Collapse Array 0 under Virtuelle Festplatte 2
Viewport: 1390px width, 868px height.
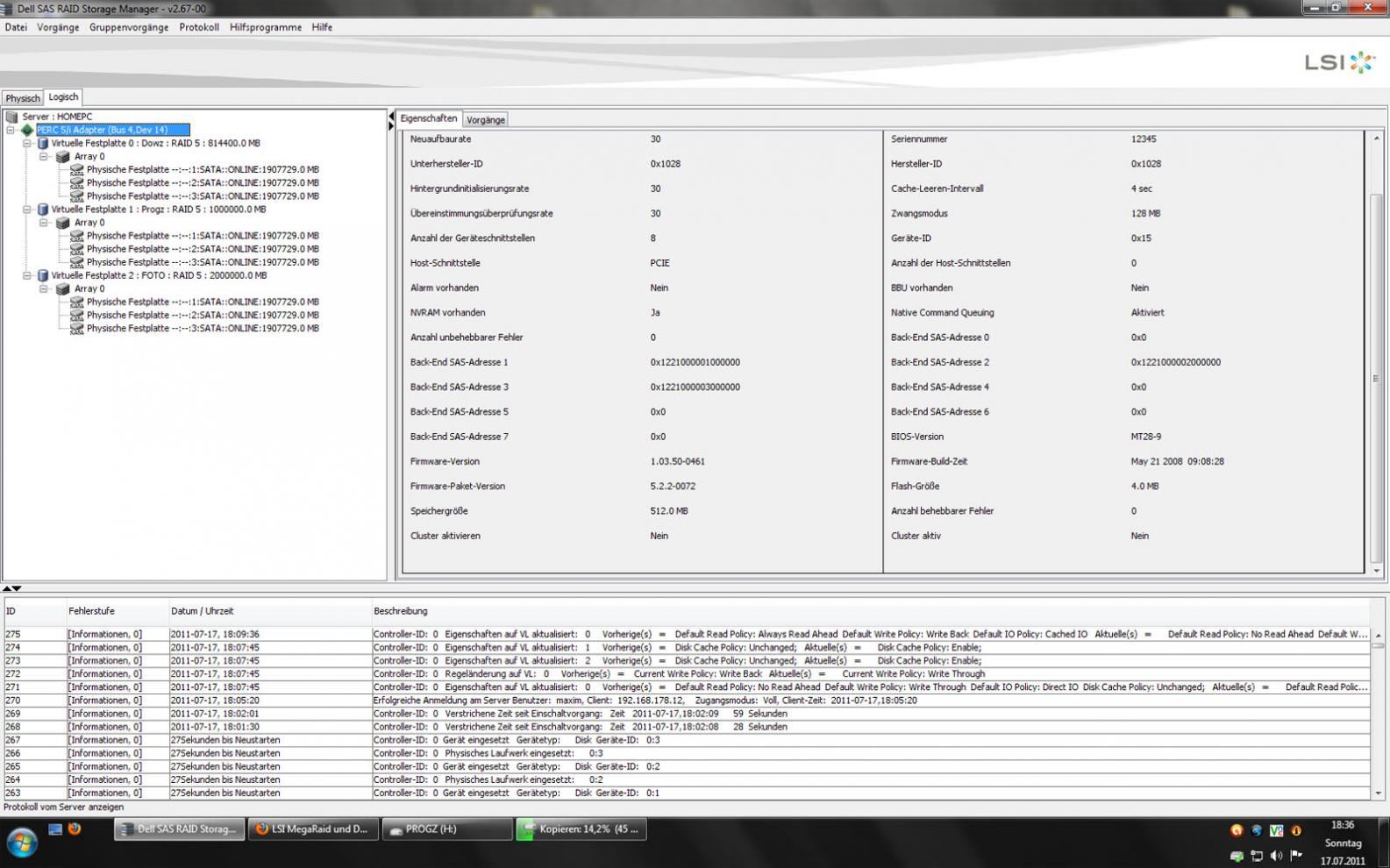click(44, 288)
